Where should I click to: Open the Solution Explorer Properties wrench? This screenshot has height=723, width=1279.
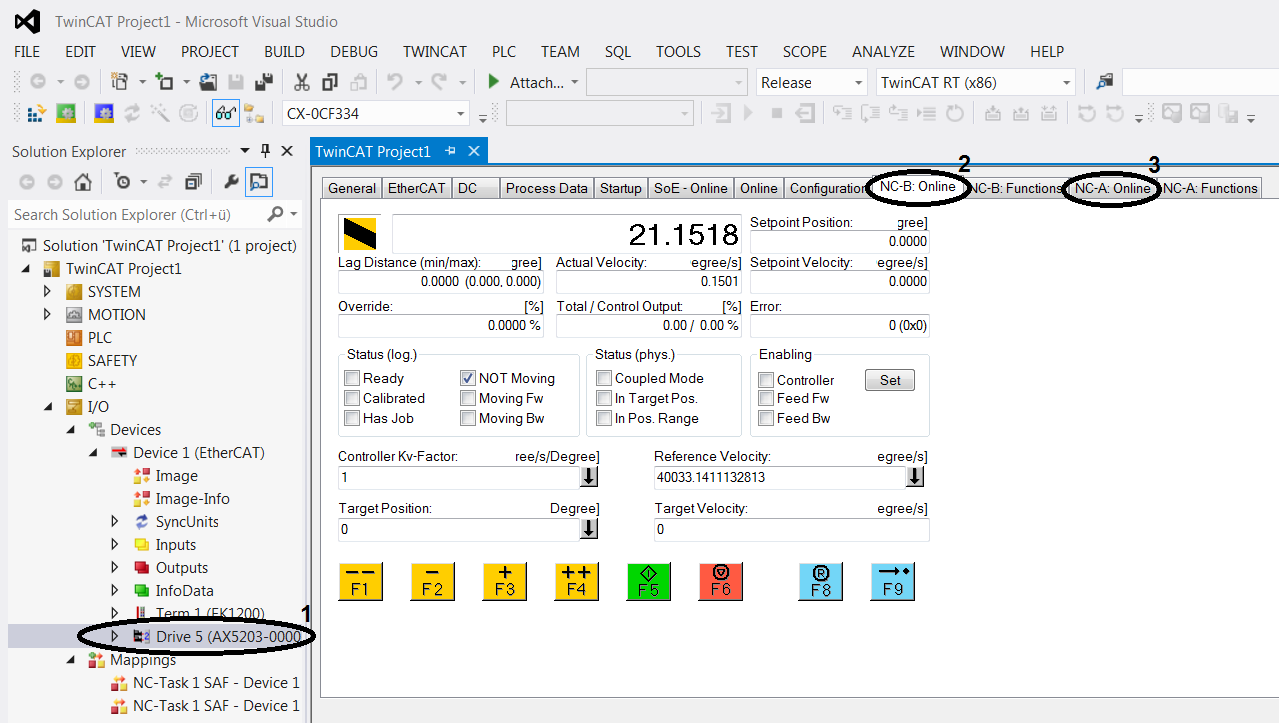(232, 182)
